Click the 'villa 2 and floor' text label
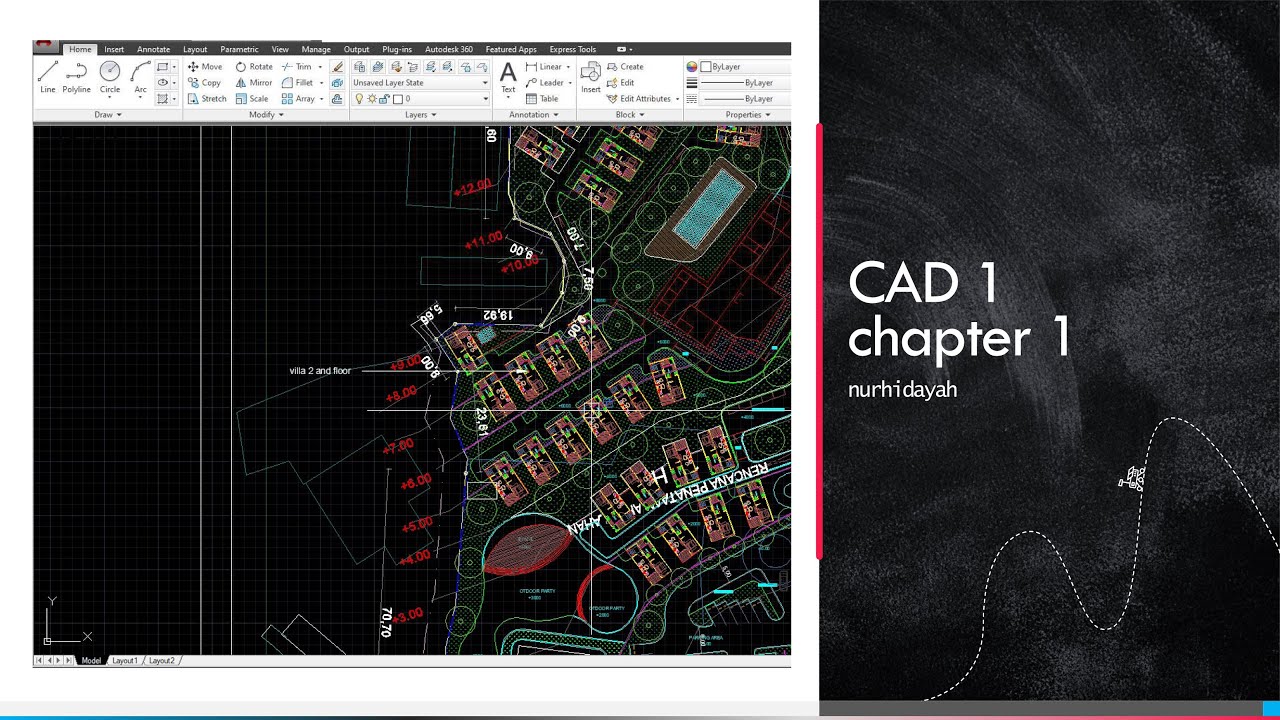Image resolution: width=1280 pixels, height=720 pixels. pos(320,371)
